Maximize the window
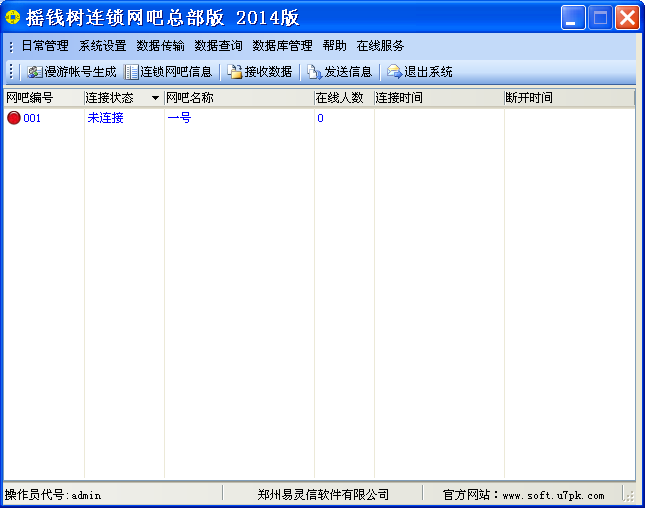The image size is (645, 508). [x=600, y=18]
